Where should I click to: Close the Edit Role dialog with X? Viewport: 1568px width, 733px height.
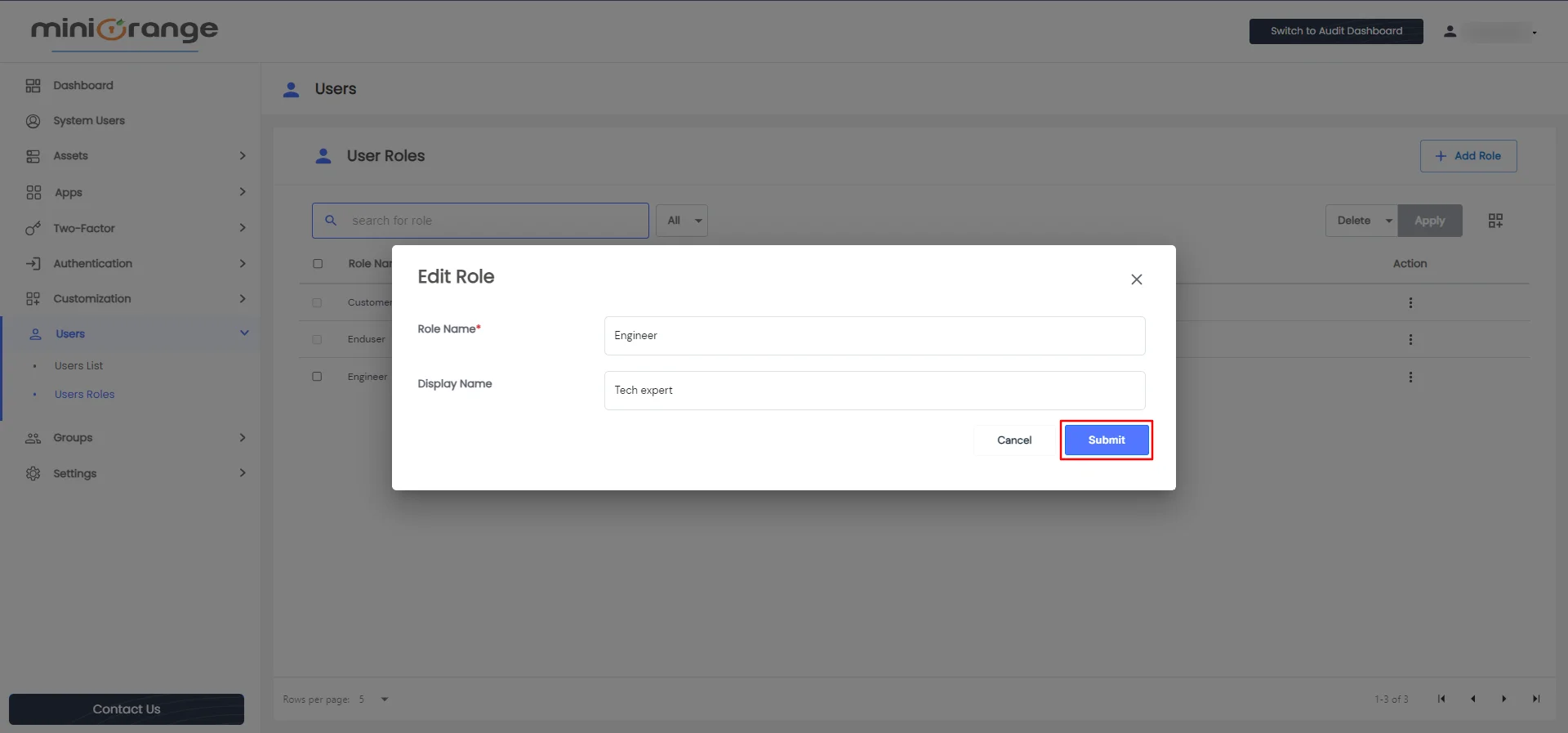1136,279
